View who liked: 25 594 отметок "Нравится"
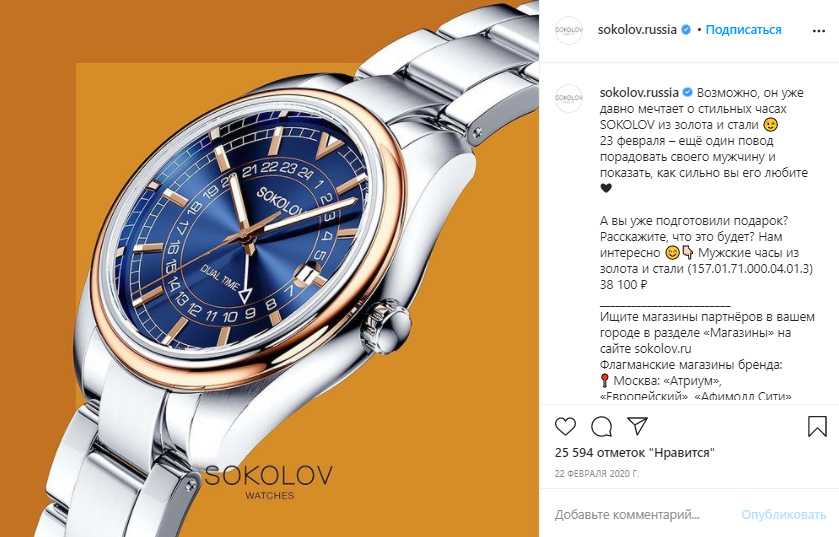This screenshot has height=537, width=839. pyautogui.click(x=635, y=452)
